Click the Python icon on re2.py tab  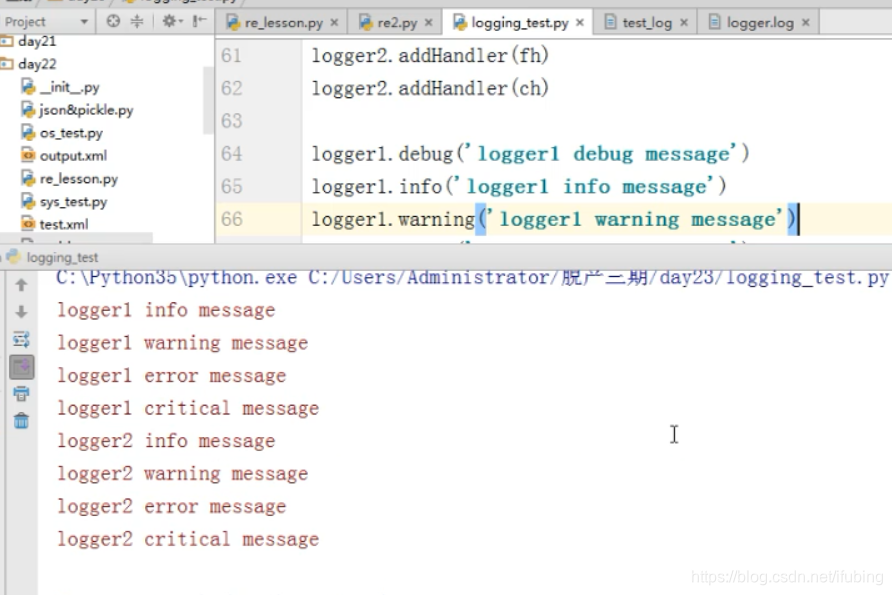(365, 22)
